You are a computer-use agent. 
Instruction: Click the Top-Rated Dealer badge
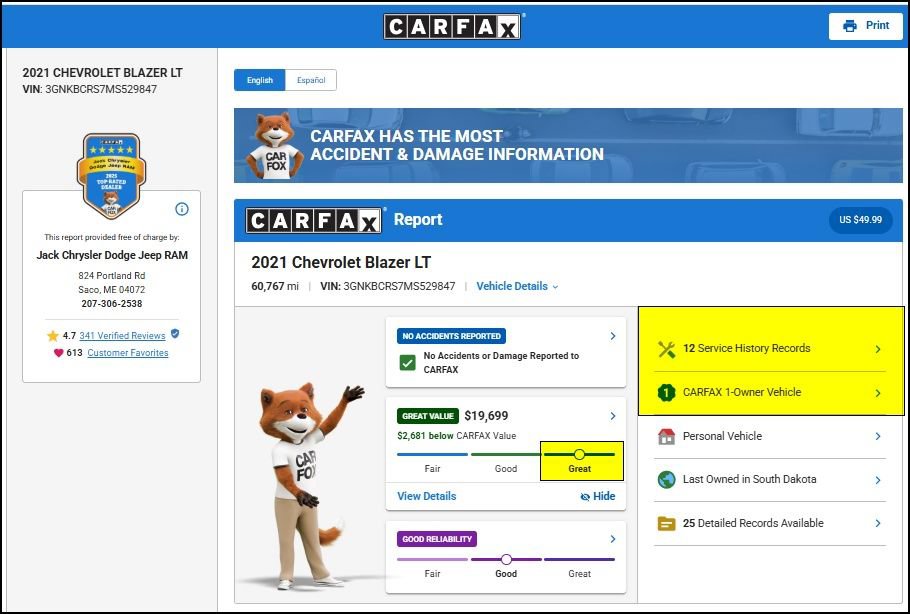coord(111,176)
